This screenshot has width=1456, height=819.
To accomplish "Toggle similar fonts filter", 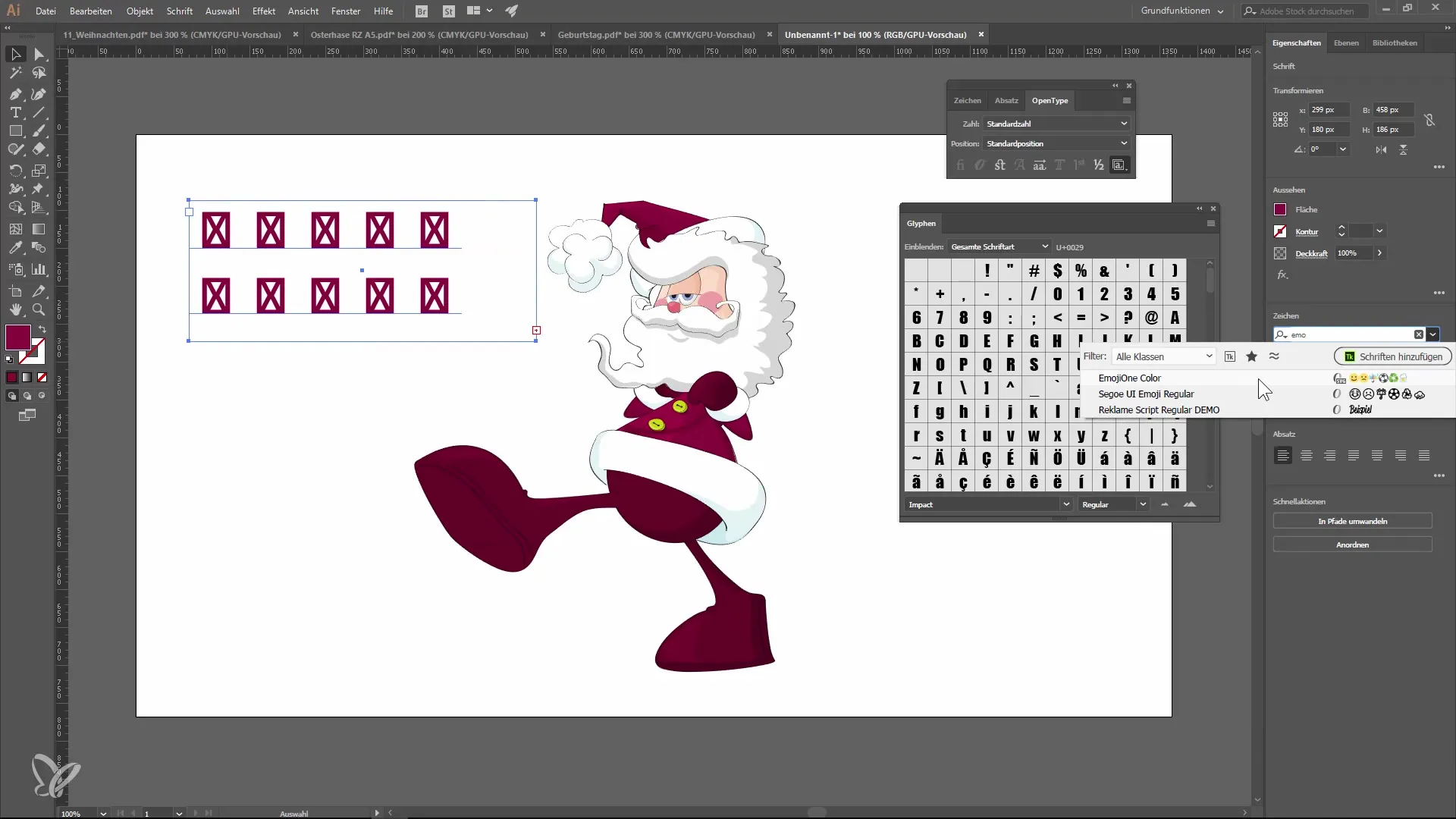I will (x=1274, y=356).
